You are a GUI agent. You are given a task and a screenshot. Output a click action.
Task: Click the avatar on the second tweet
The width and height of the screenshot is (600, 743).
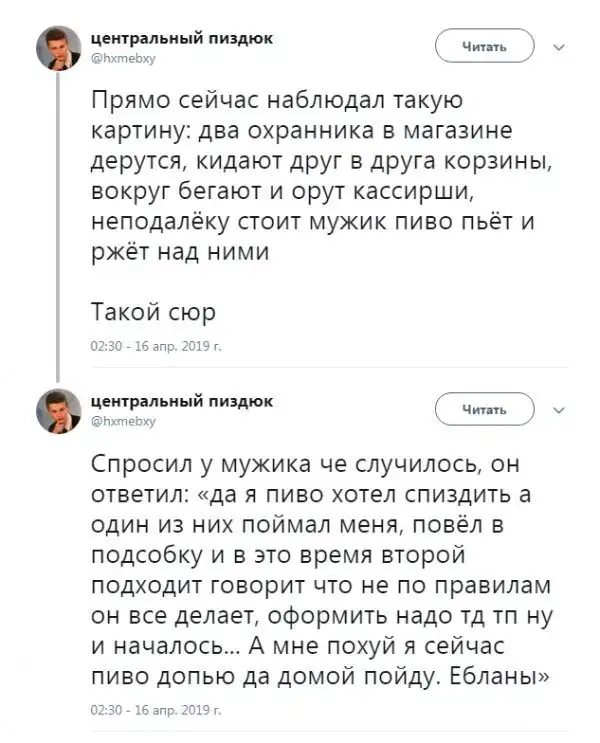pos(59,411)
